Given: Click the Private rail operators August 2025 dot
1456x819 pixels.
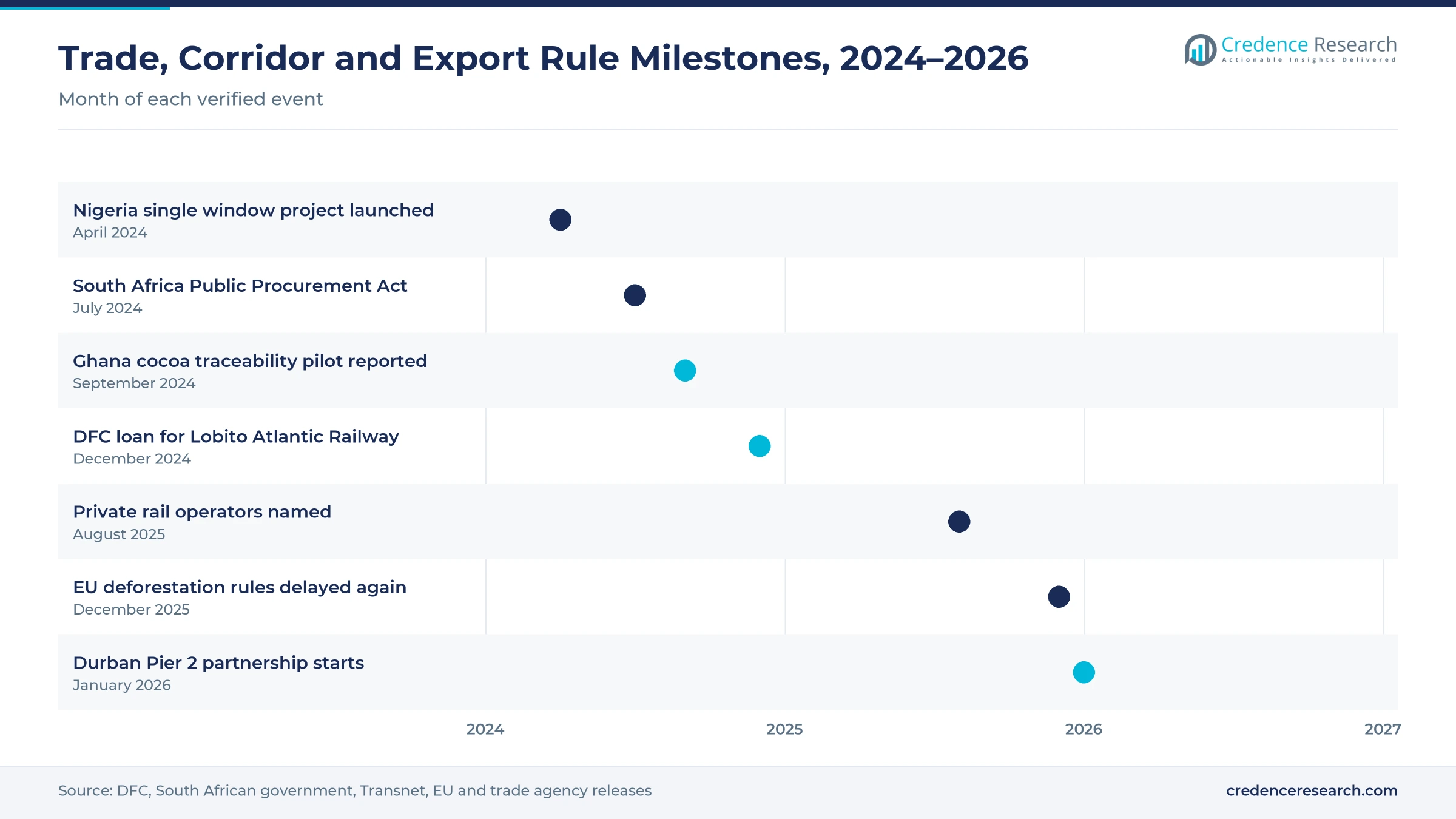Looking at the screenshot, I should (x=959, y=522).
